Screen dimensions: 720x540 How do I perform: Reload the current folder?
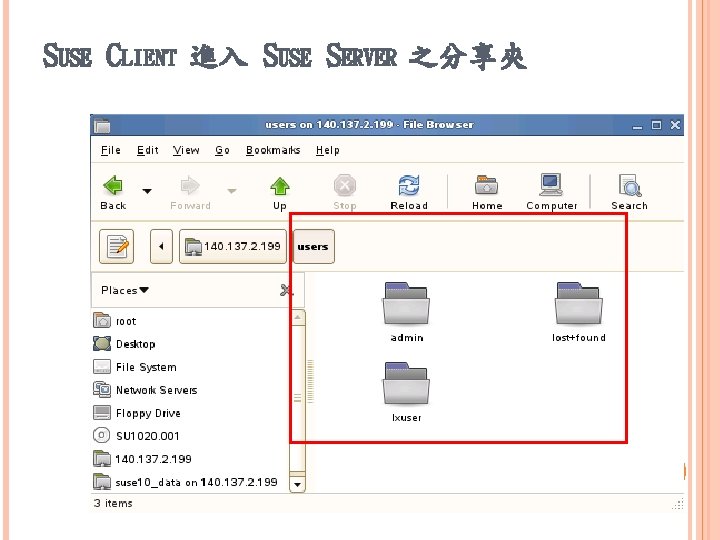tap(409, 186)
